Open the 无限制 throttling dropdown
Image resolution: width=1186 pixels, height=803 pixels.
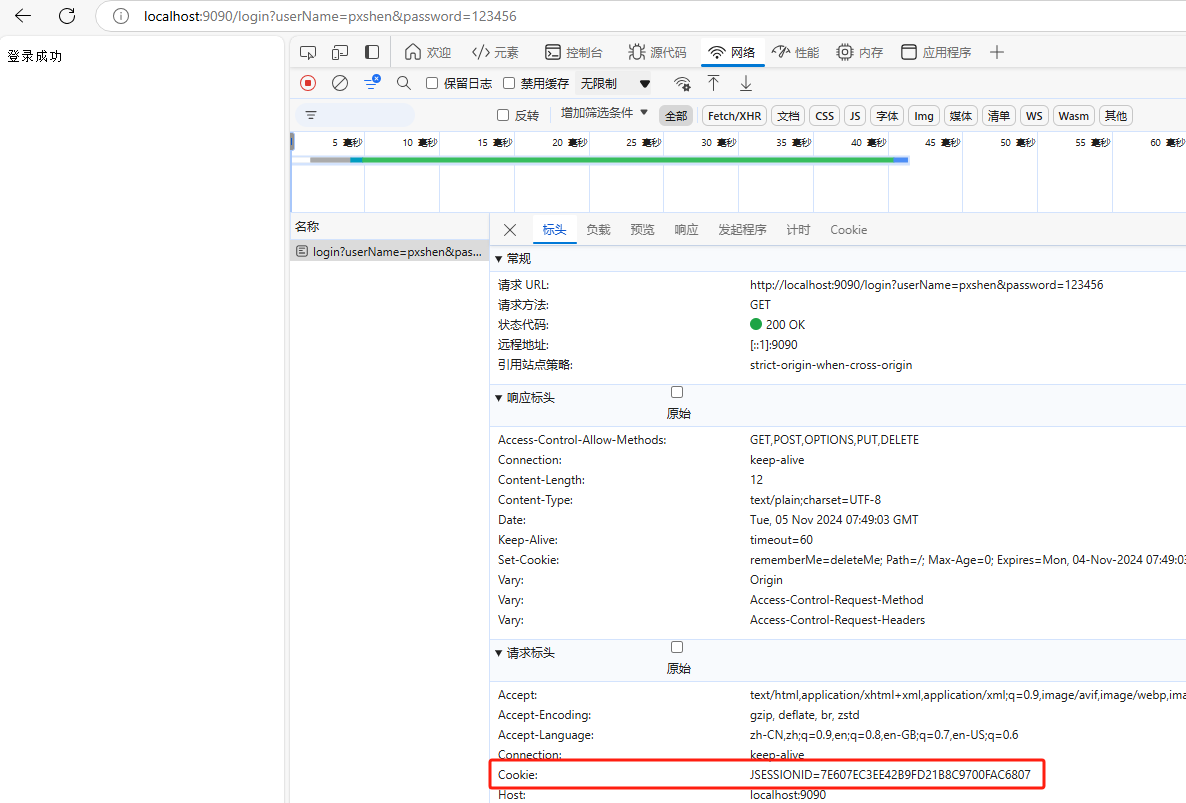click(615, 83)
